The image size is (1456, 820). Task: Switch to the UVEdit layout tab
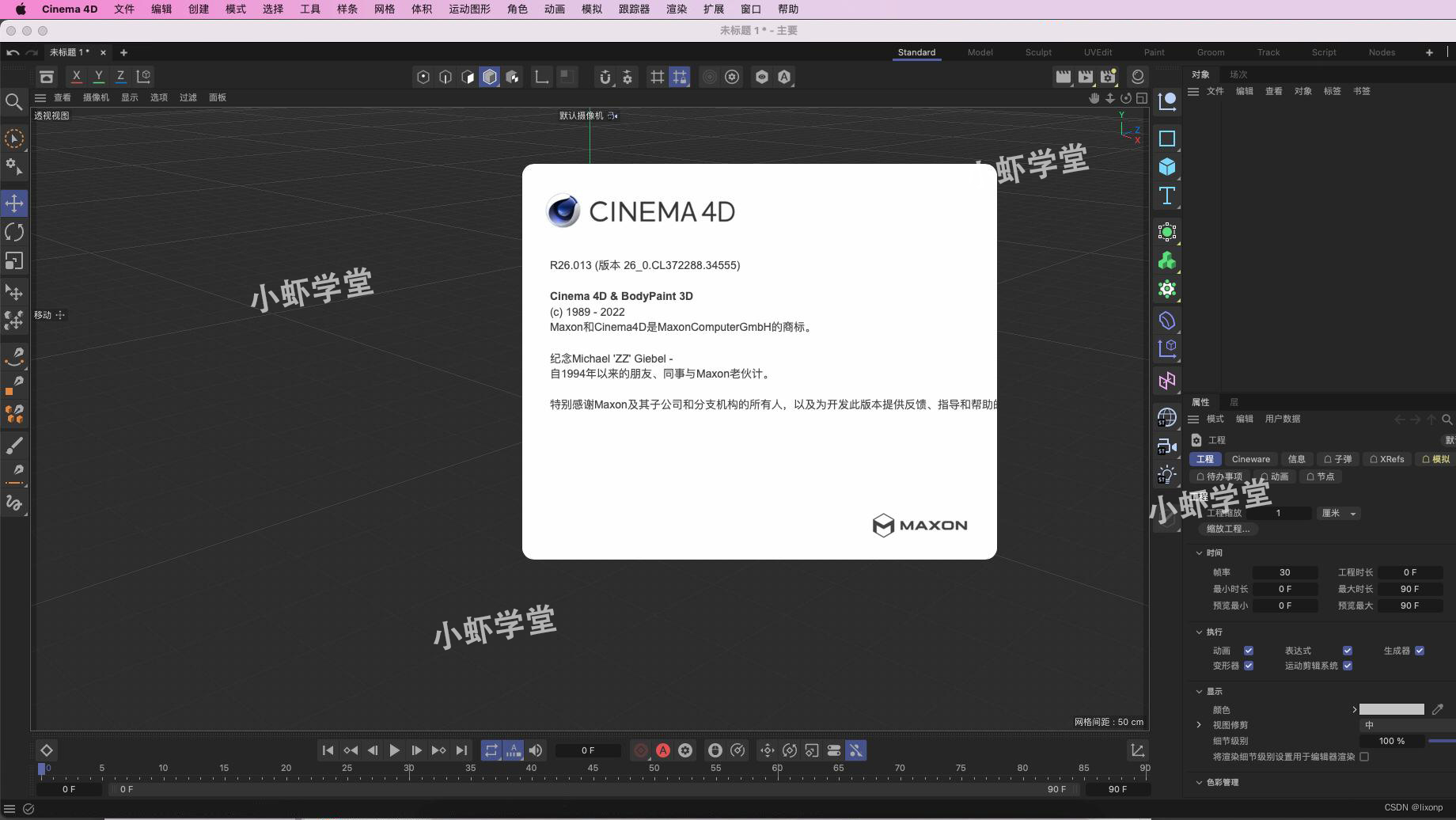coord(1098,52)
